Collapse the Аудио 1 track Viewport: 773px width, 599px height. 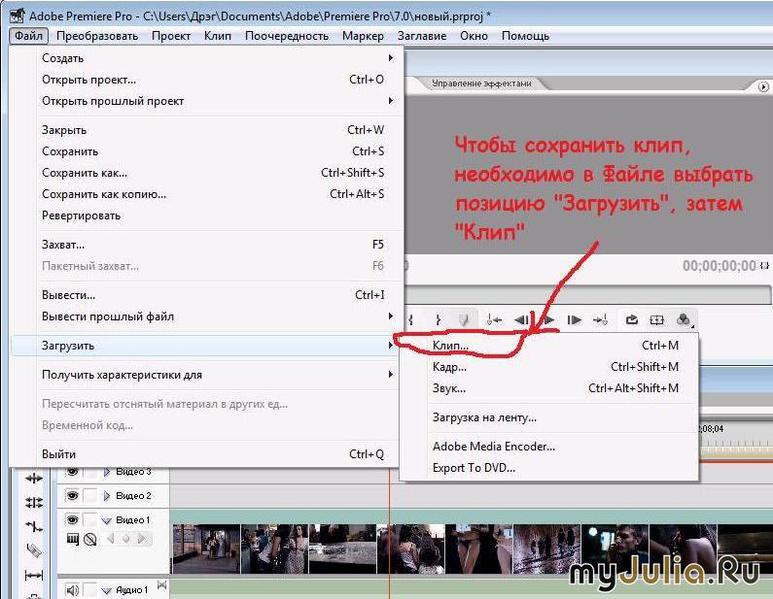pyautogui.click(x=106, y=590)
